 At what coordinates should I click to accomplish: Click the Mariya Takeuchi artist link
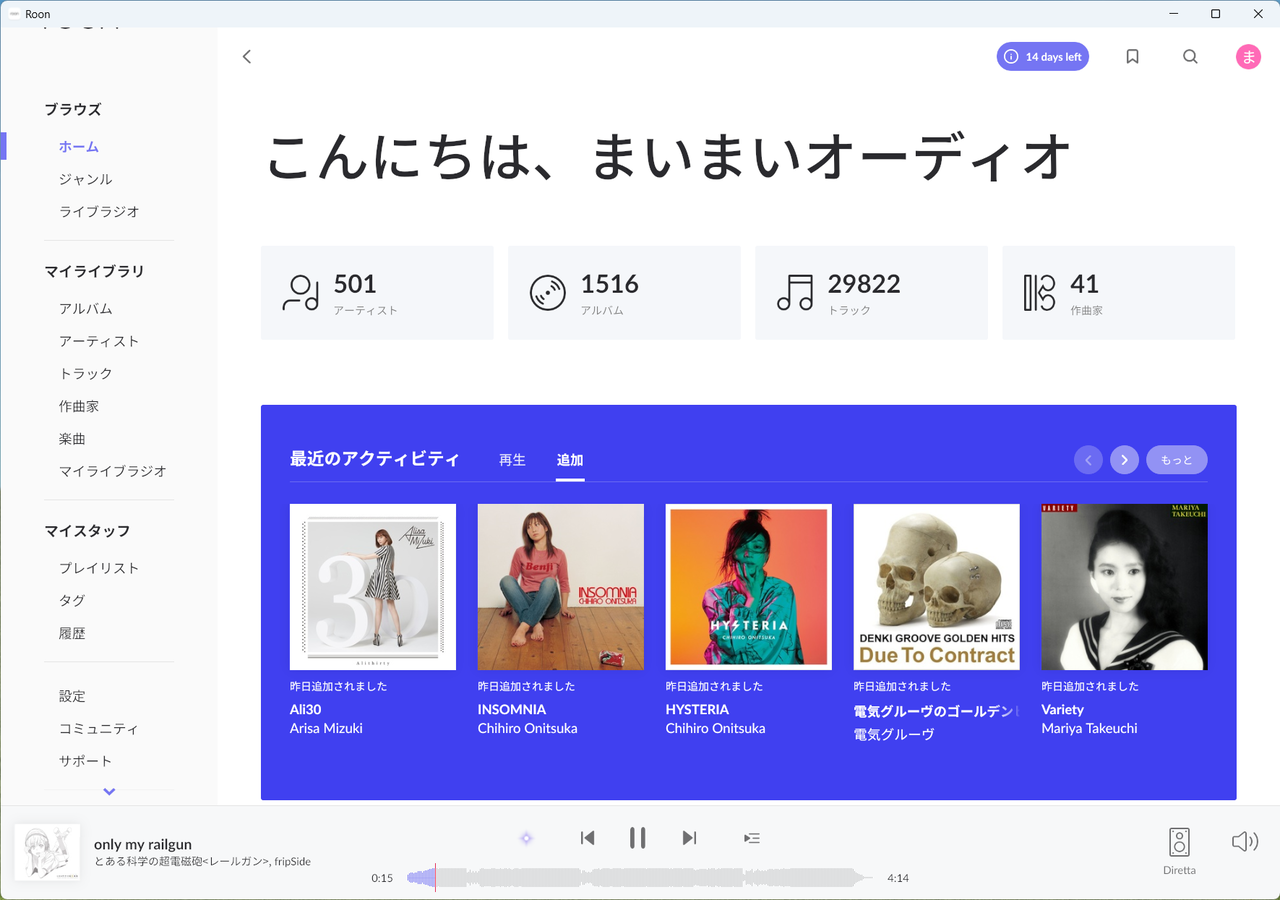point(1090,729)
